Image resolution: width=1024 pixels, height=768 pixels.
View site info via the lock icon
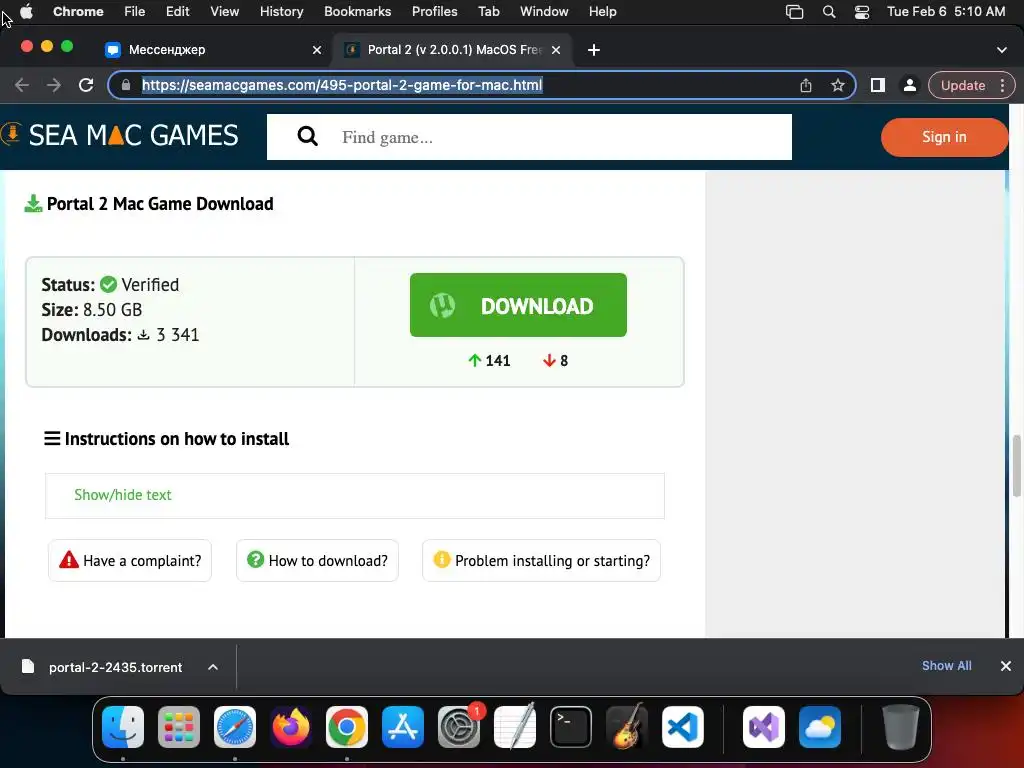(x=126, y=85)
